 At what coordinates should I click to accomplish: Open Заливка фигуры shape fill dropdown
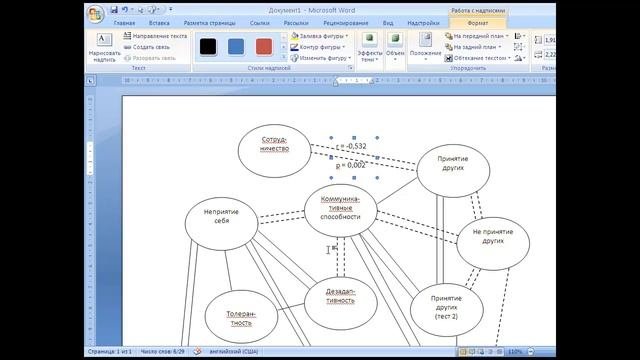pyautogui.click(x=320, y=36)
